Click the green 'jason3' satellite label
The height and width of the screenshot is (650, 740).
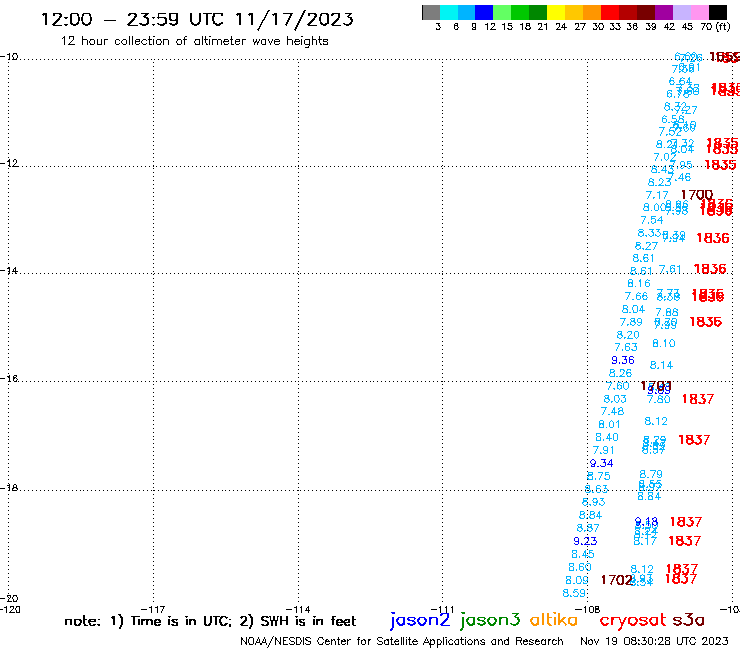(490, 620)
